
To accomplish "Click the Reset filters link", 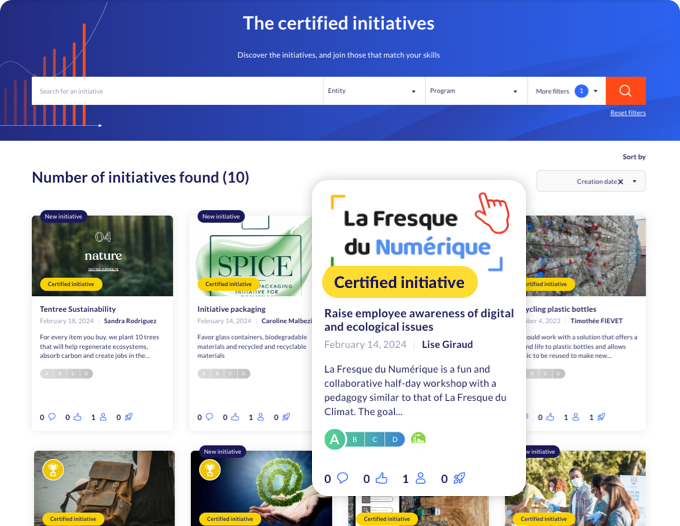I will (628, 113).
